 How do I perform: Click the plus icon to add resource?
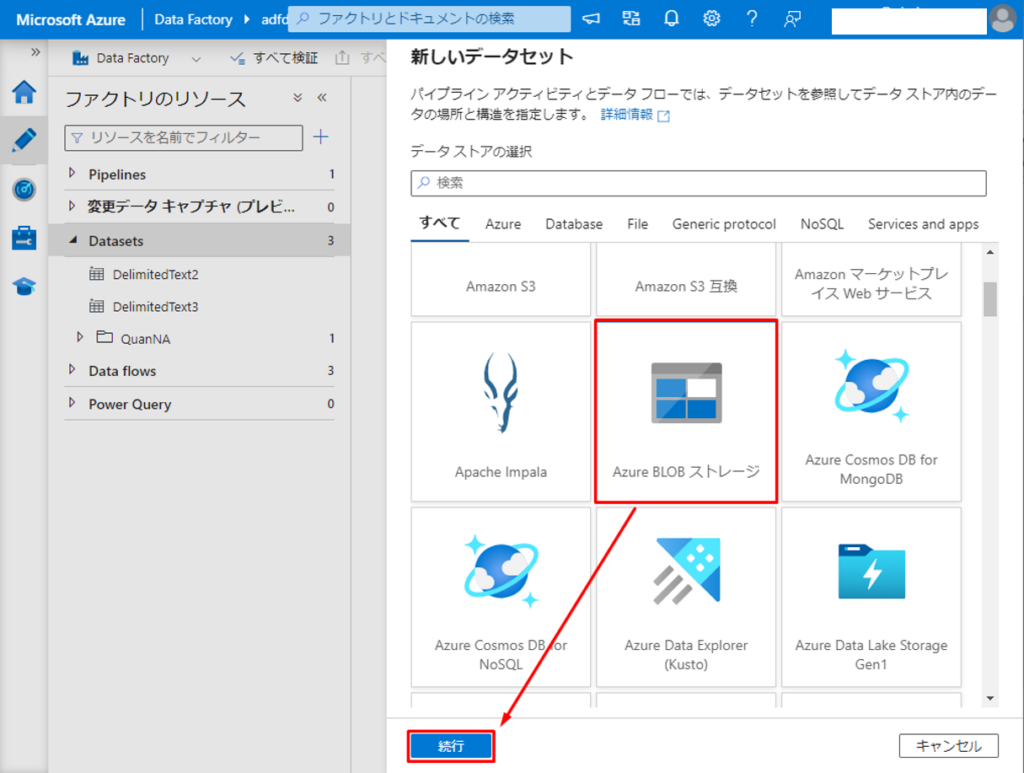pyautogui.click(x=321, y=137)
